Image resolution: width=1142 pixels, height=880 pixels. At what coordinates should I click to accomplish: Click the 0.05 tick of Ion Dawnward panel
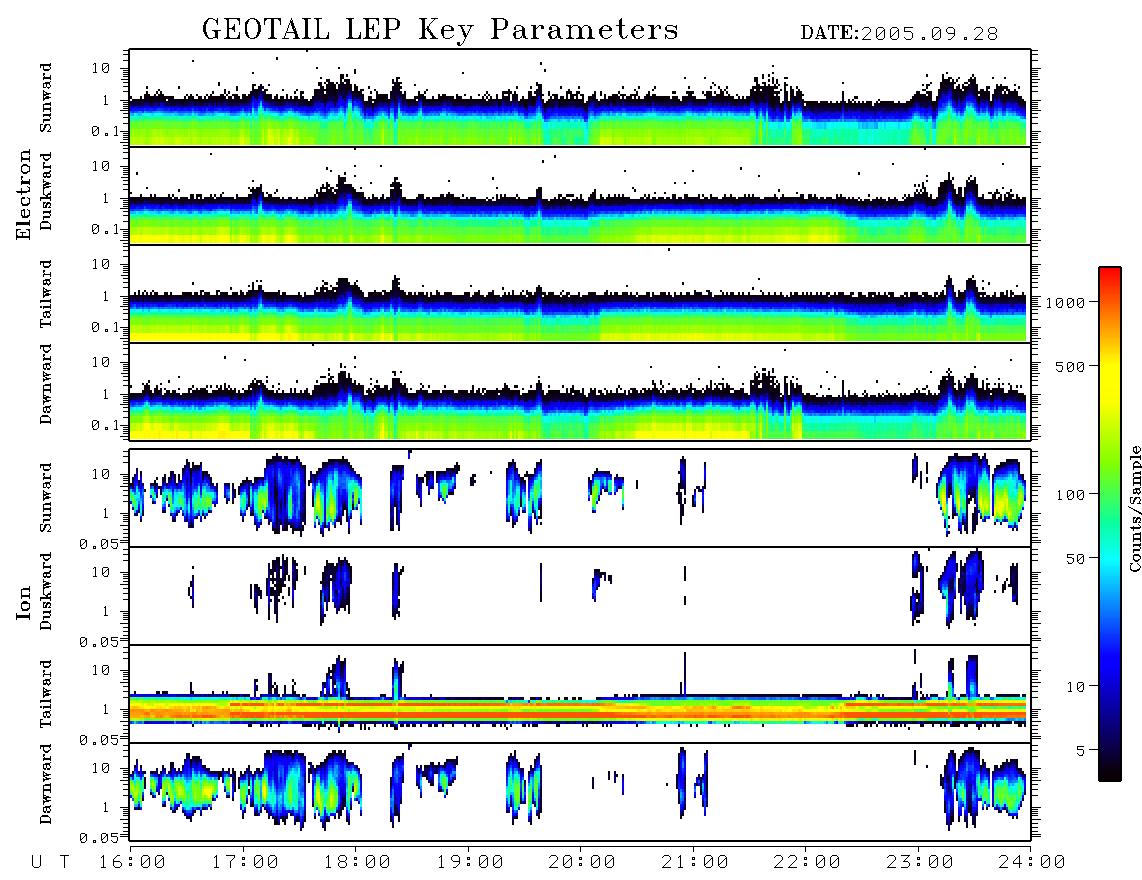tap(98, 838)
